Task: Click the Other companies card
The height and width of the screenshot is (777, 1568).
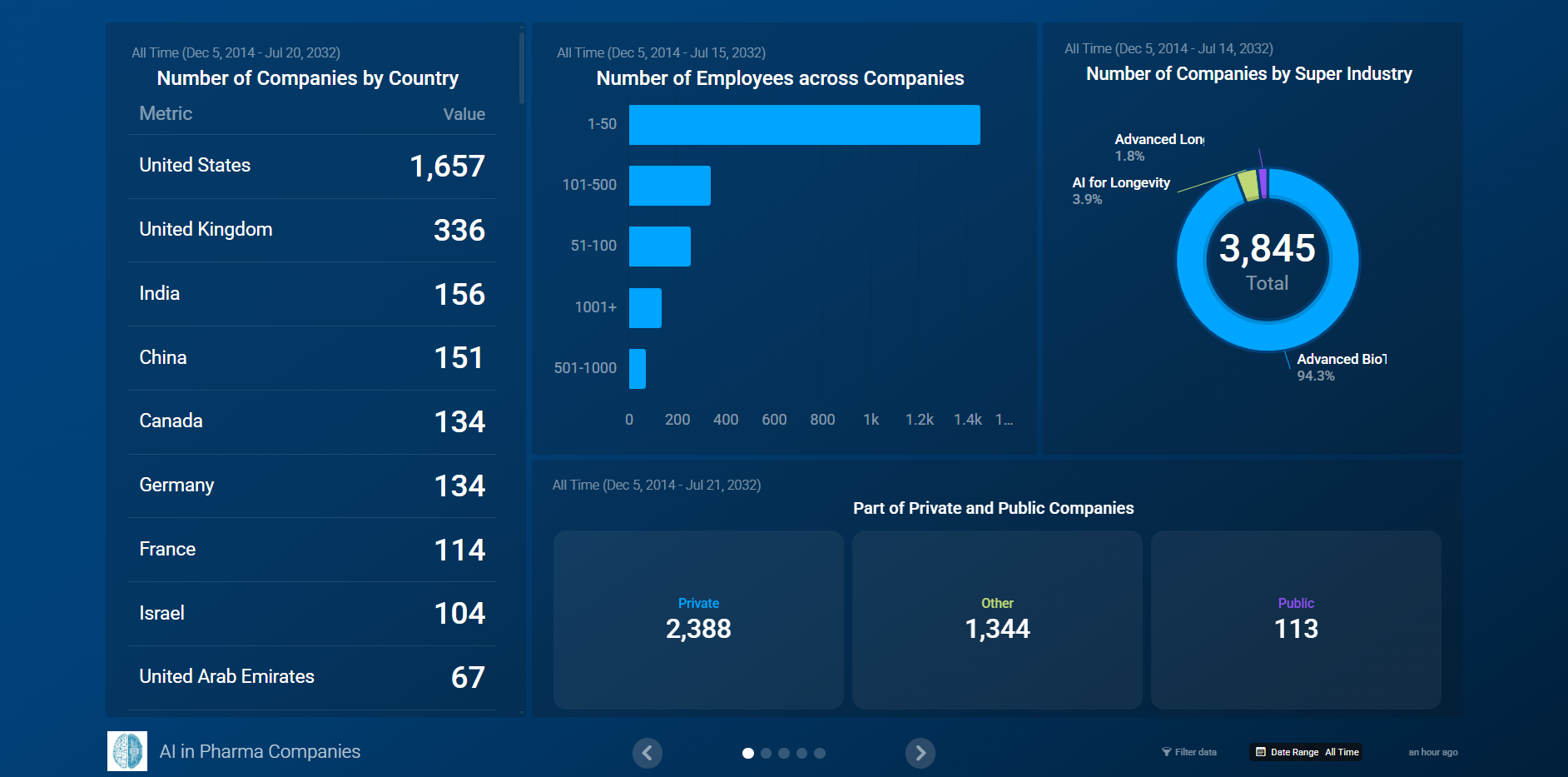Action: [997, 620]
